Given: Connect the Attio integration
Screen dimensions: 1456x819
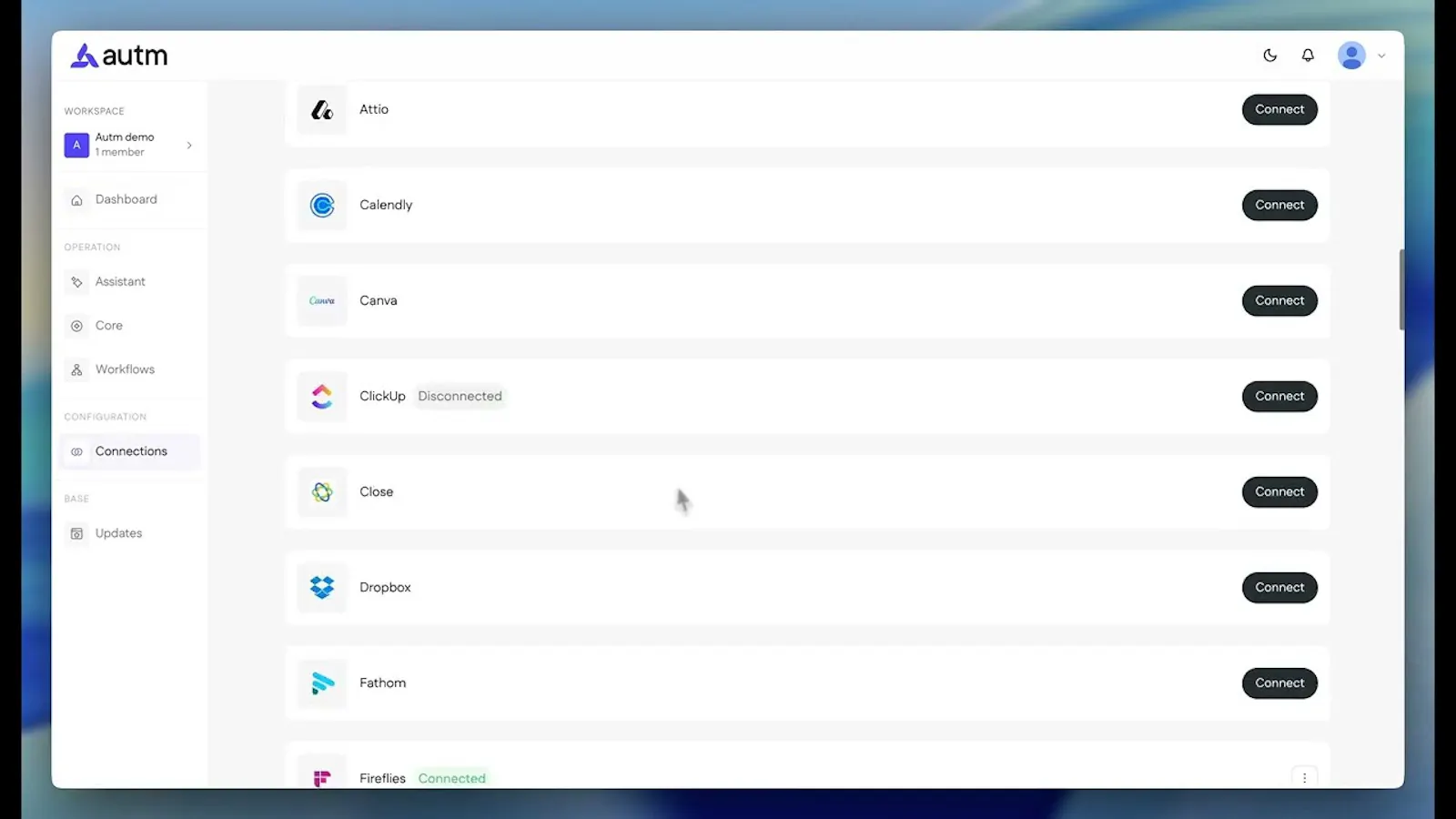Looking at the screenshot, I should 1279,109.
